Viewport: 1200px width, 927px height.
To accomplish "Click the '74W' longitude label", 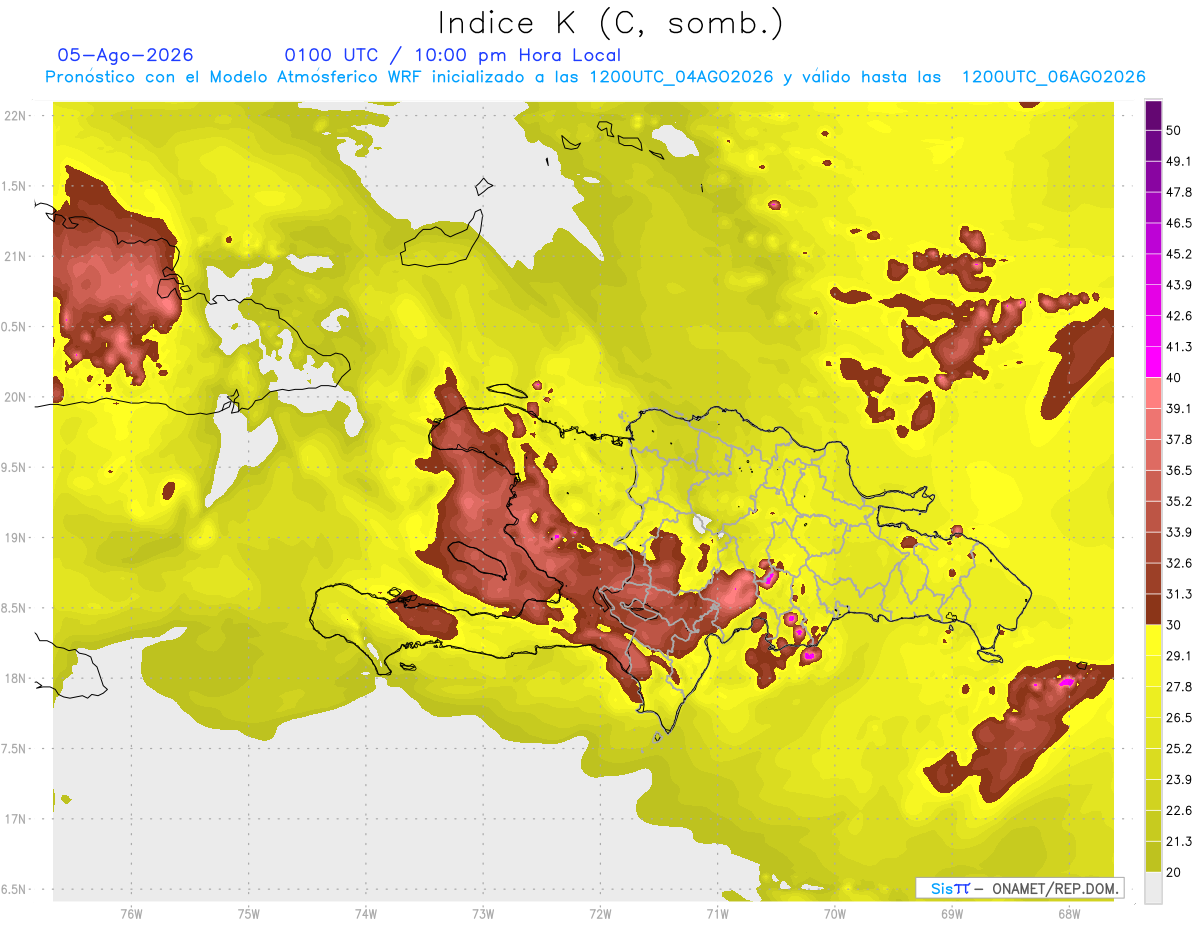I will pyautogui.click(x=365, y=913).
